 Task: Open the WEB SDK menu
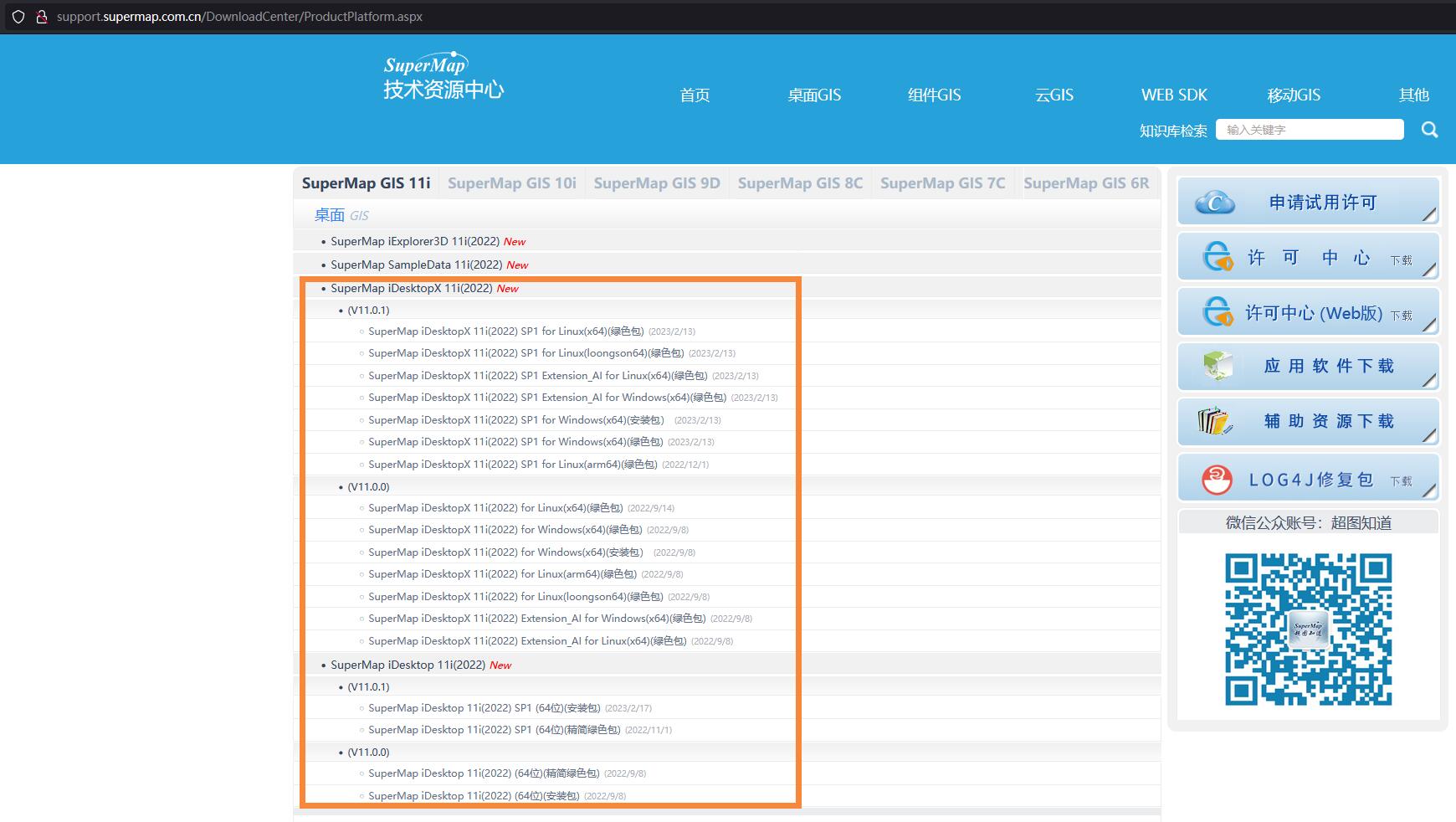coord(1175,95)
